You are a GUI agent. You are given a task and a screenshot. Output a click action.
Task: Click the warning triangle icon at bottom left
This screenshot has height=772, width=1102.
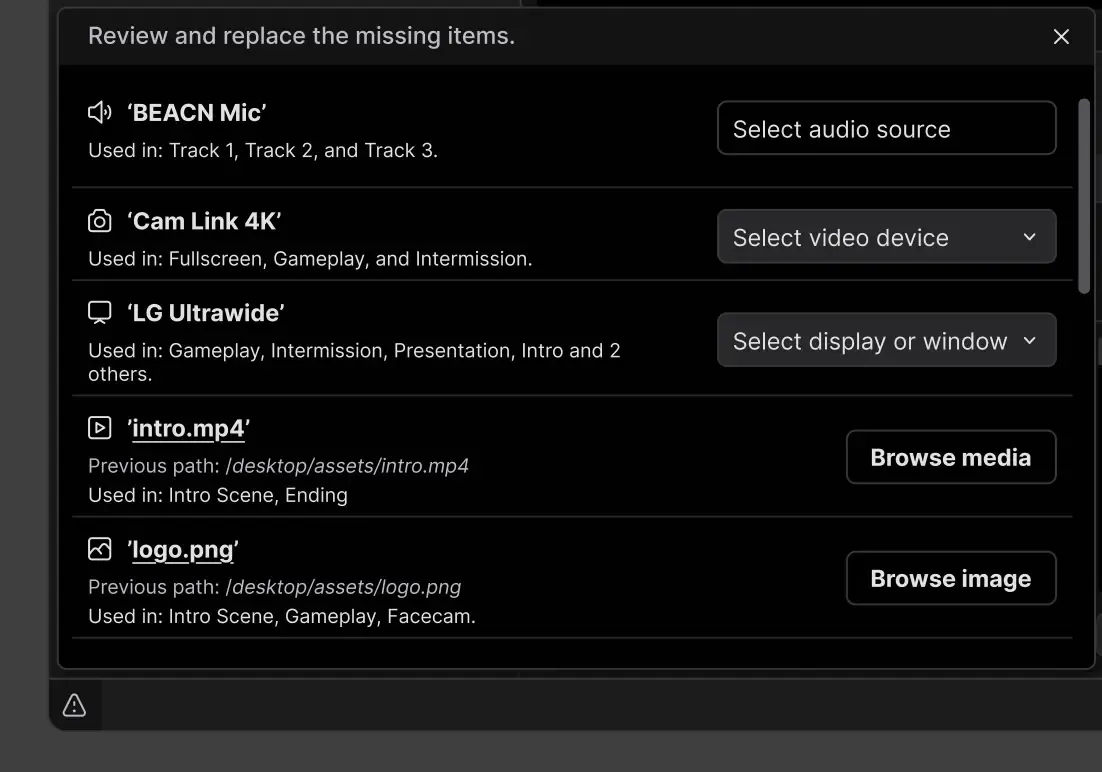73,705
